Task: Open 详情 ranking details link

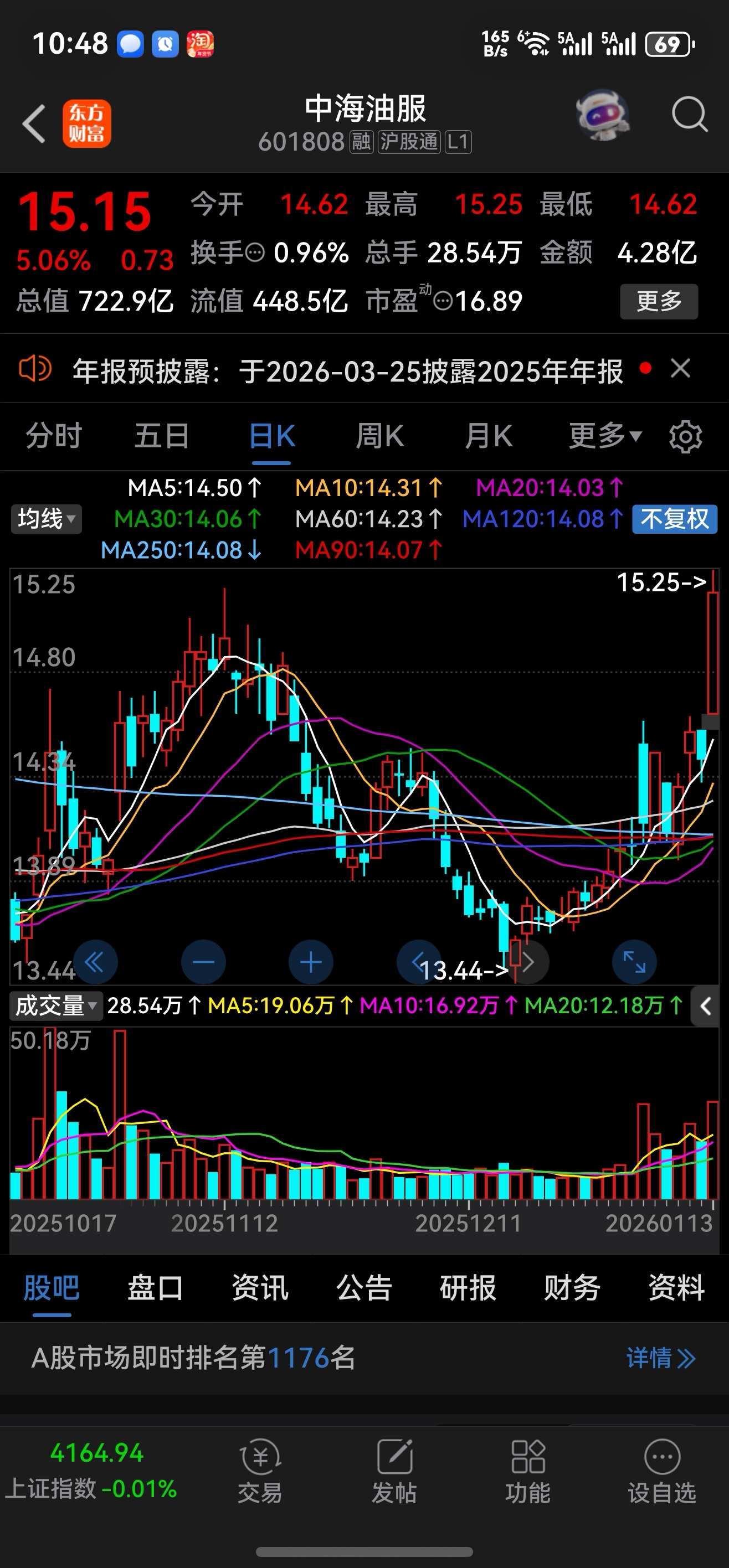Action: (x=661, y=1358)
